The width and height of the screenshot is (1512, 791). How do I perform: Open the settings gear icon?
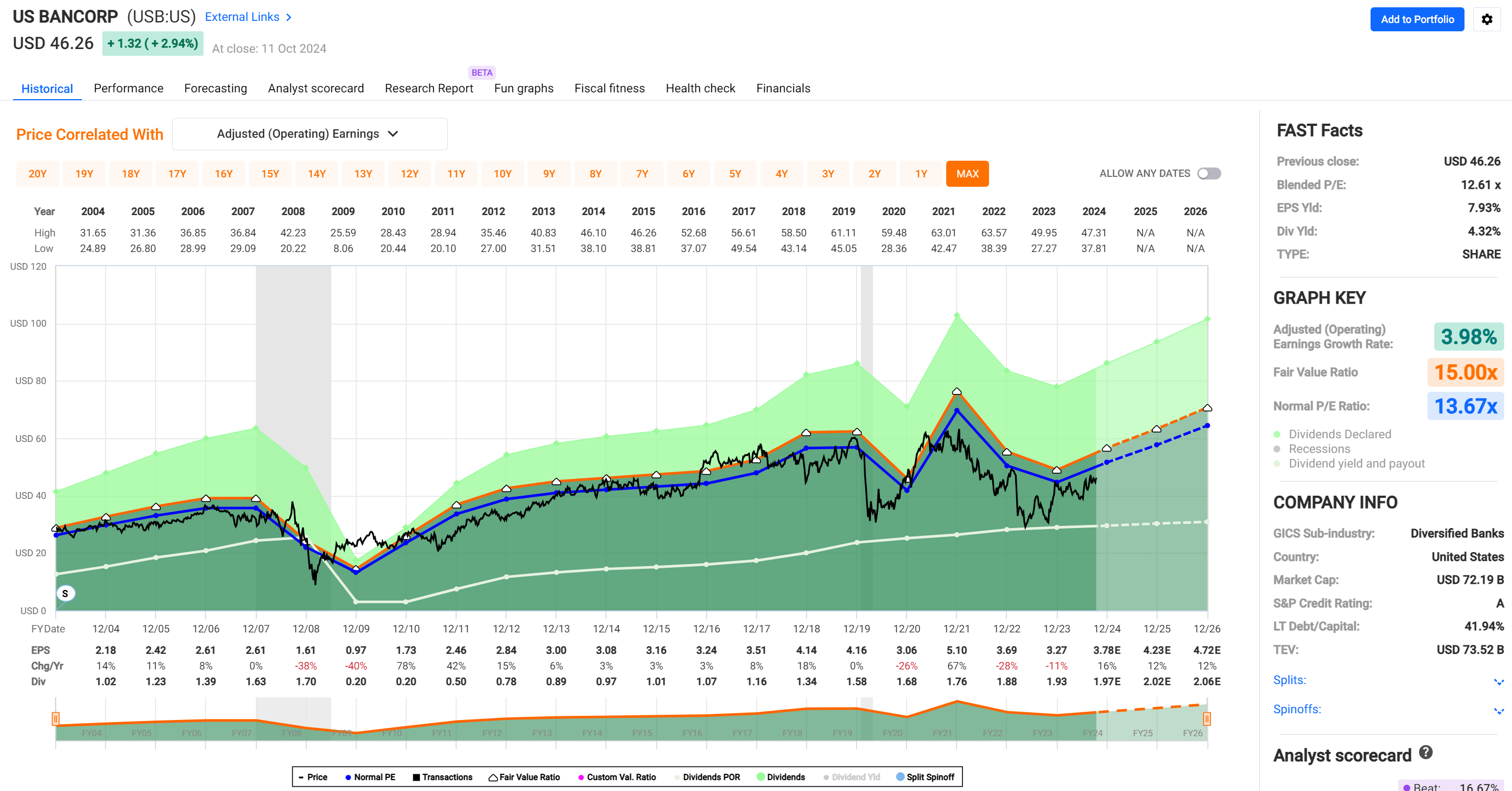(1486, 19)
